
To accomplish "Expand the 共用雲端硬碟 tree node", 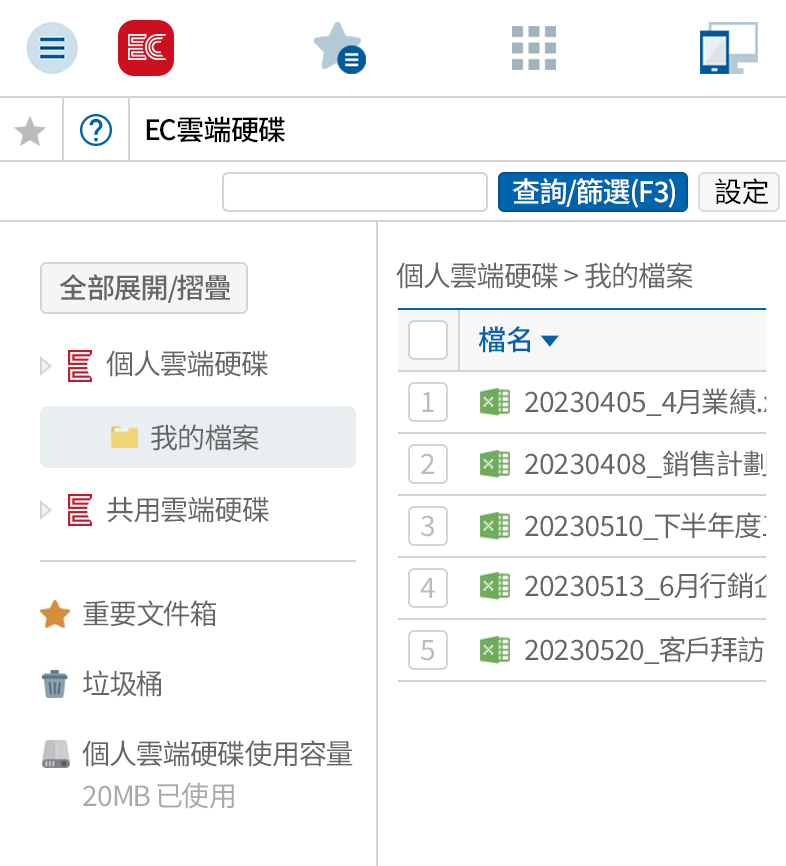I will [46, 511].
